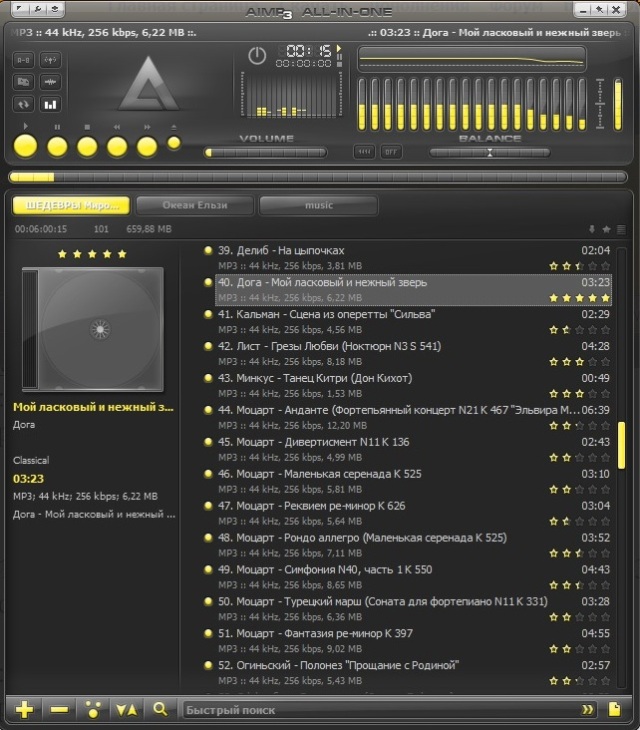Rate Моцарт Турецкий марш track five stars

(x=605, y=617)
